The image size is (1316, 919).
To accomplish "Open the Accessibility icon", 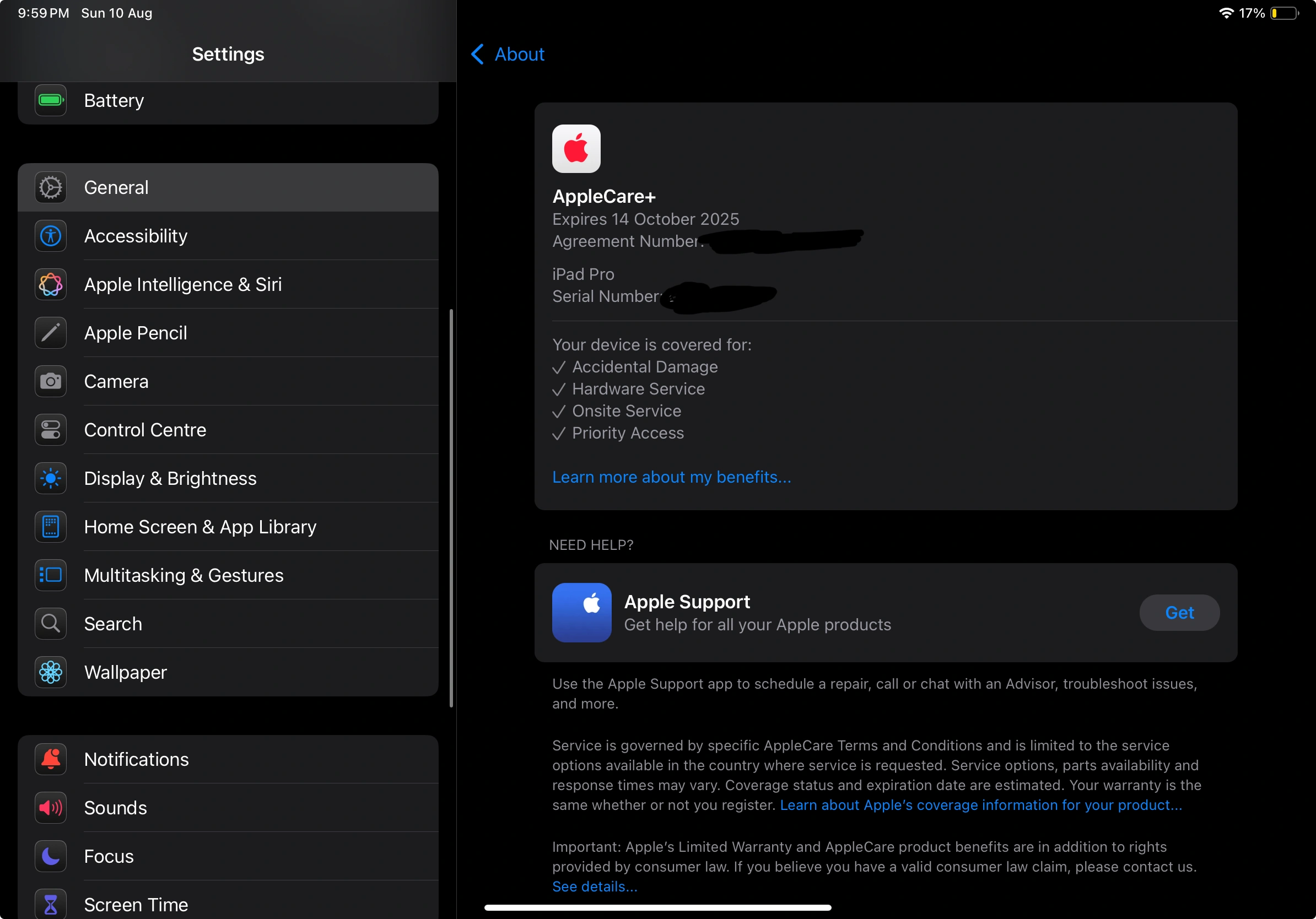I will (x=51, y=236).
